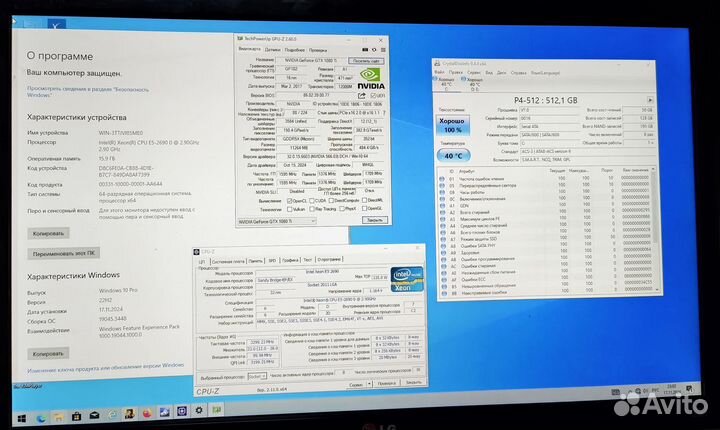Click the bus interface question mark in GPU-Z

pyautogui.click(x=384, y=113)
